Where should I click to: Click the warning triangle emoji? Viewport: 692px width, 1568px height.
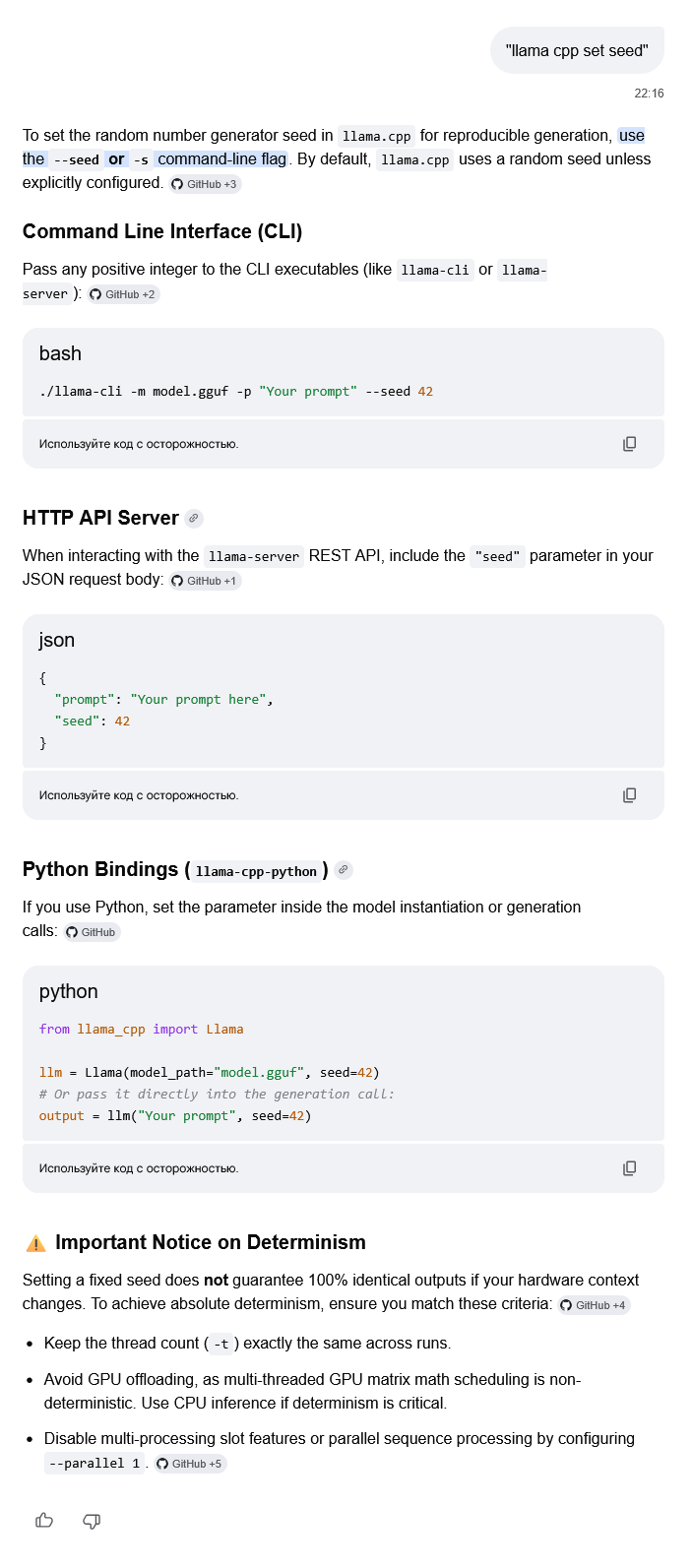pyautogui.click(x=35, y=1243)
